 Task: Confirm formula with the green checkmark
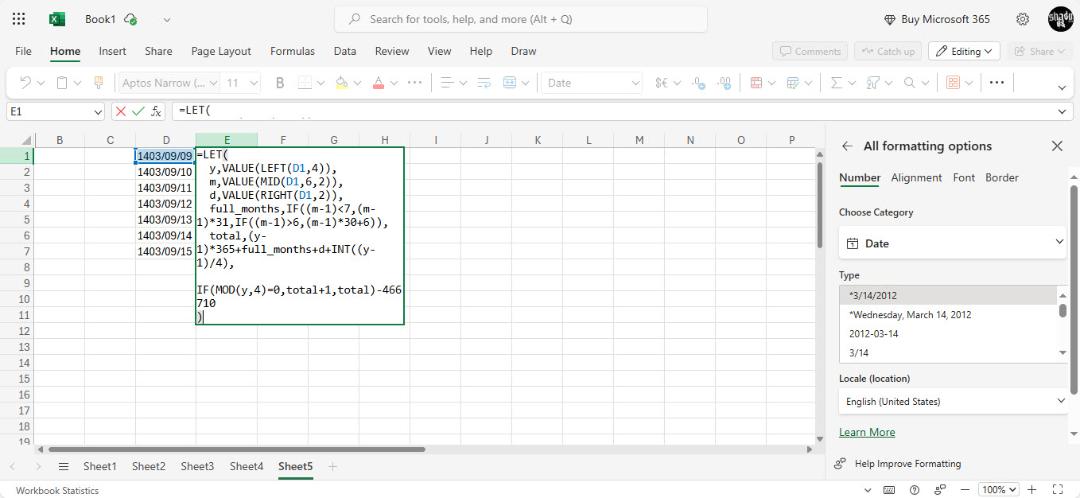coord(138,111)
